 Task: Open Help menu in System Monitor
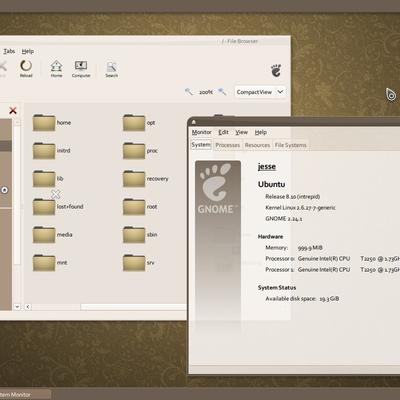(x=261, y=132)
